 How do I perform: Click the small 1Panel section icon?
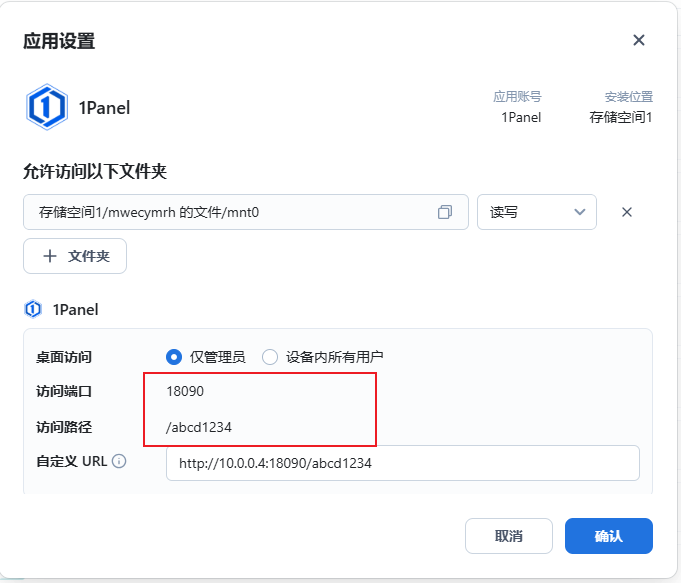coord(33,309)
